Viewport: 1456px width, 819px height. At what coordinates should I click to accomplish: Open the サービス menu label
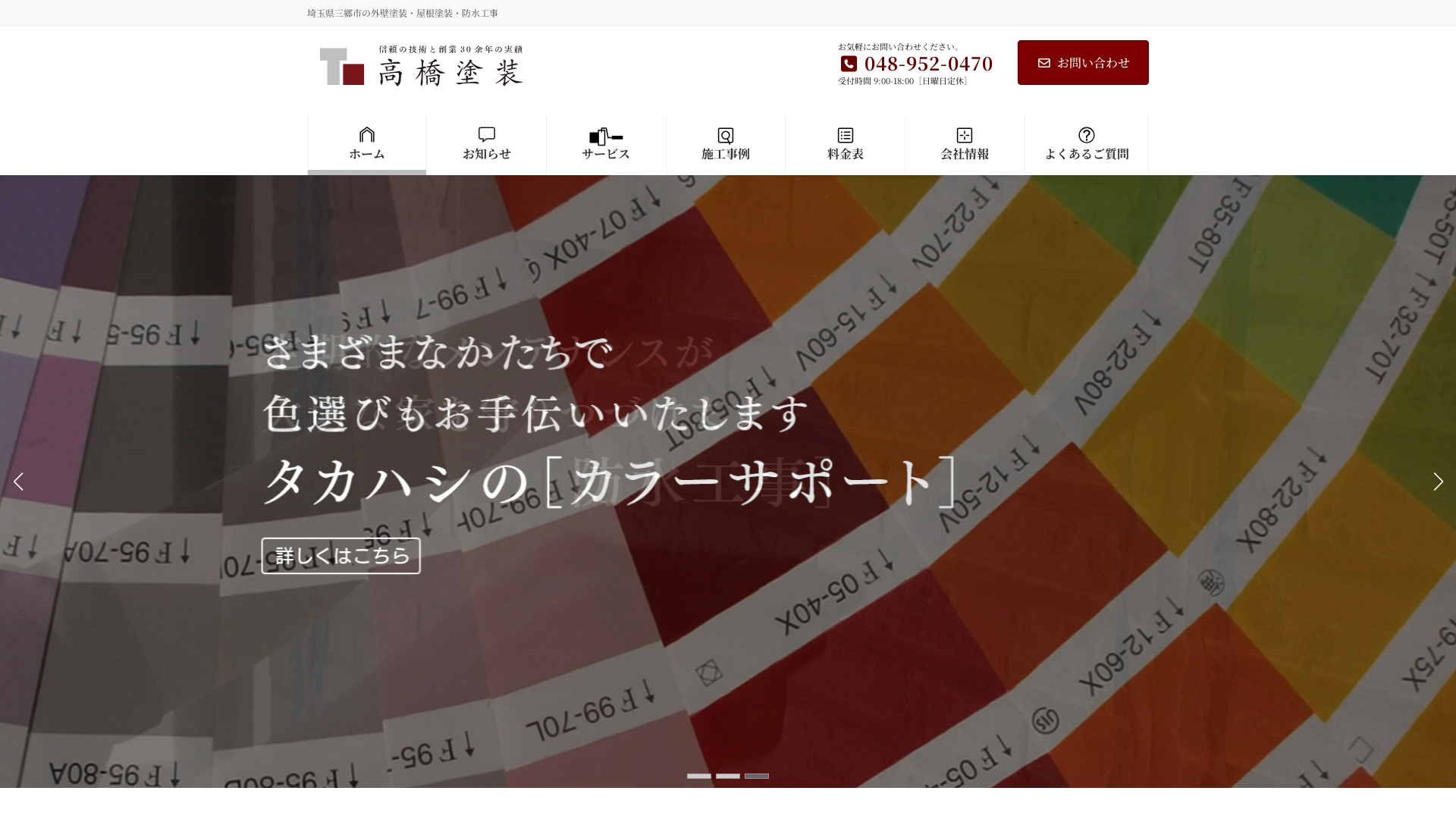point(606,154)
